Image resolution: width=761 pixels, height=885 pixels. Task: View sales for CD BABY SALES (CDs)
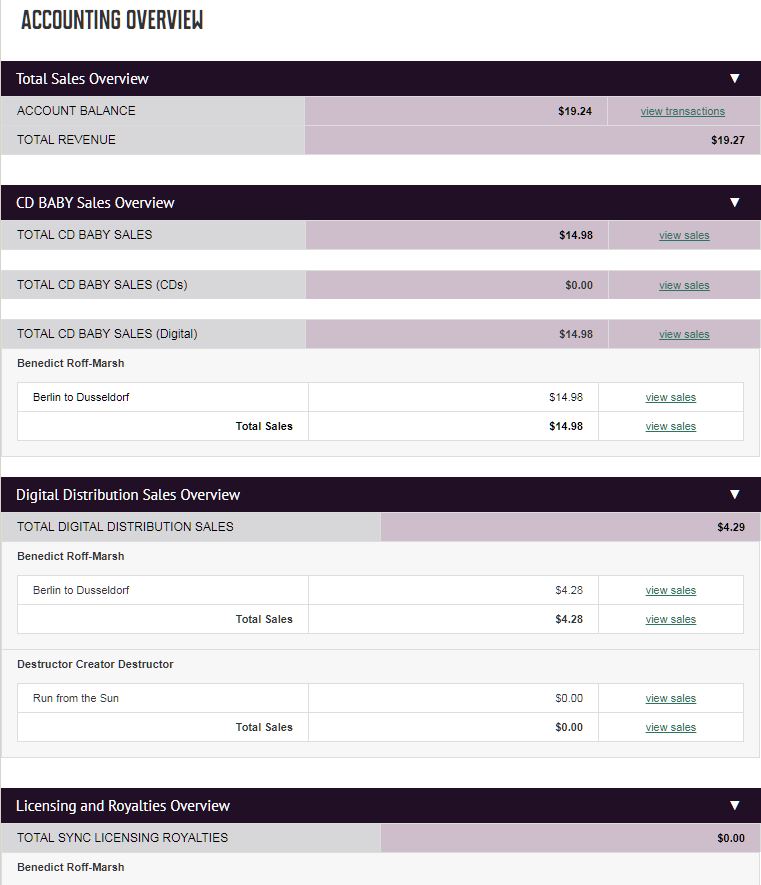pyautogui.click(x=684, y=286)
